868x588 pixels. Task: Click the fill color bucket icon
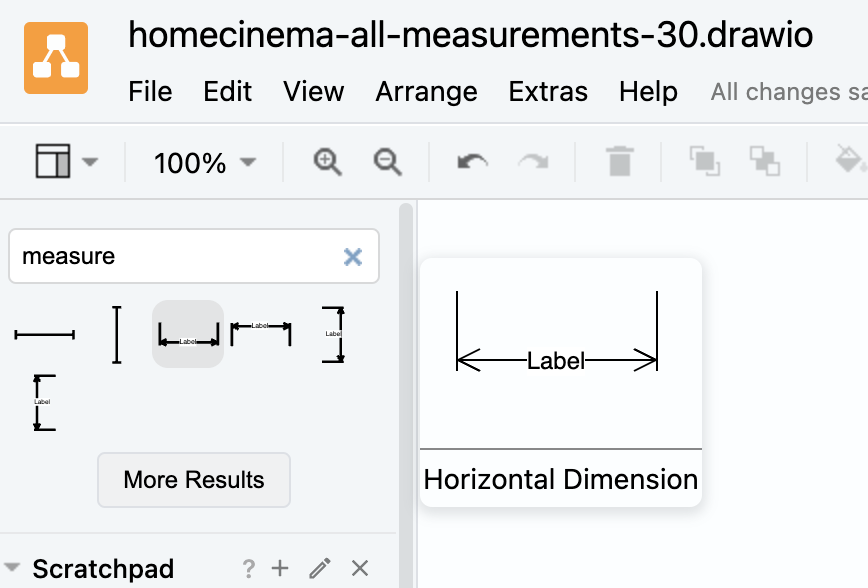[848, 161]
